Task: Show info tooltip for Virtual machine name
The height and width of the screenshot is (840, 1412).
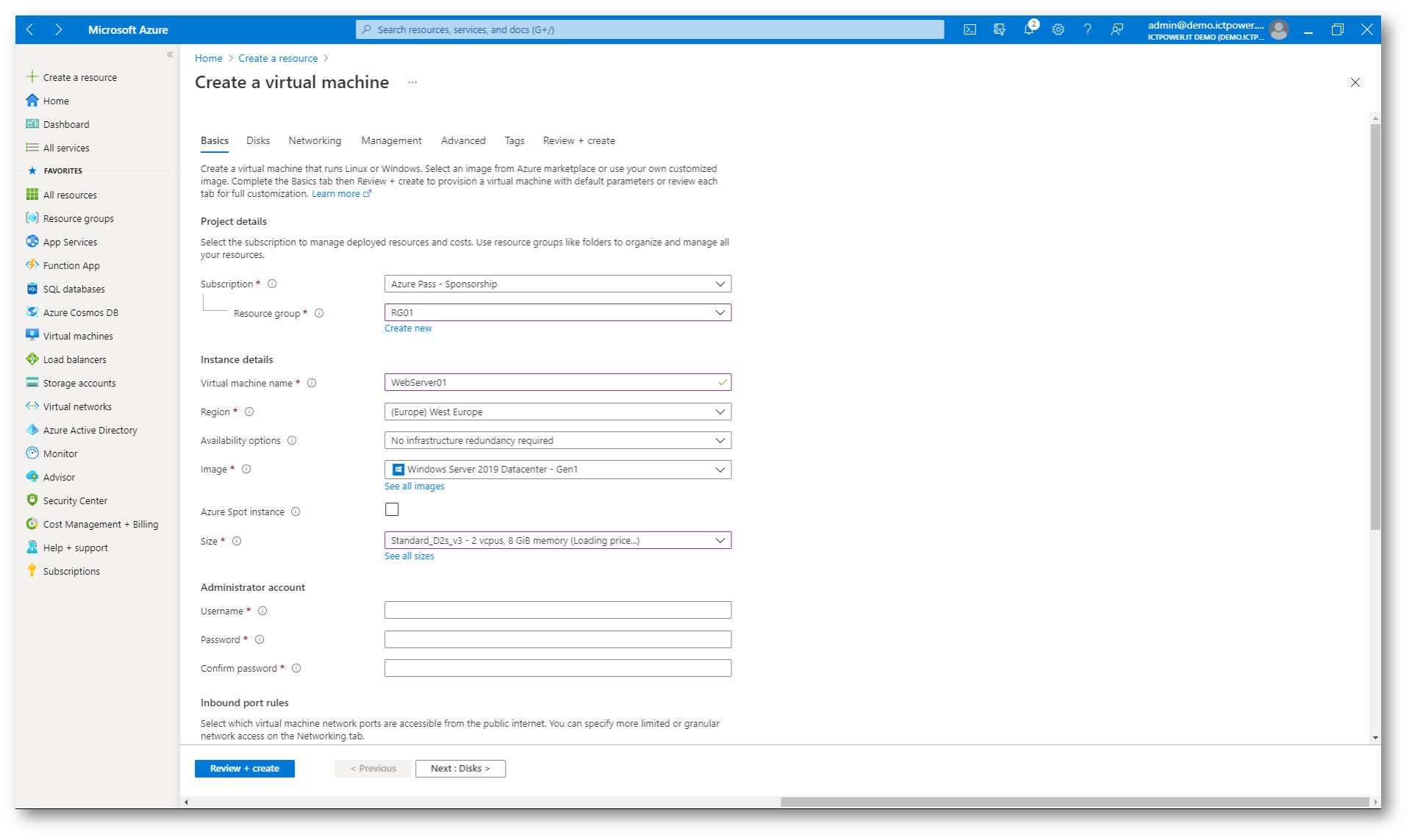Action: 312,383
